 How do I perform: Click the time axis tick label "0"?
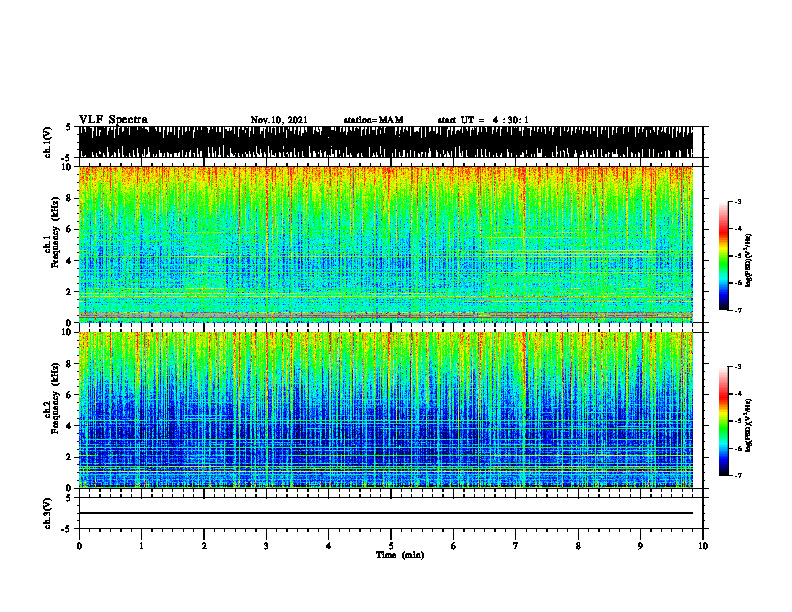pyautogui.click(x=79, y=546)
